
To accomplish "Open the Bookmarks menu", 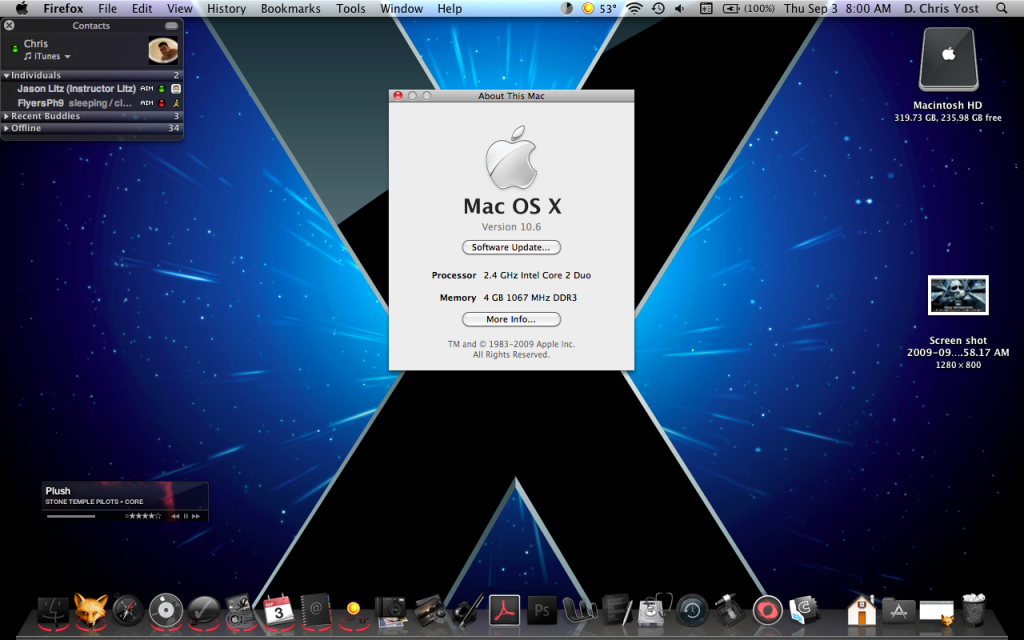I will 291,8.
